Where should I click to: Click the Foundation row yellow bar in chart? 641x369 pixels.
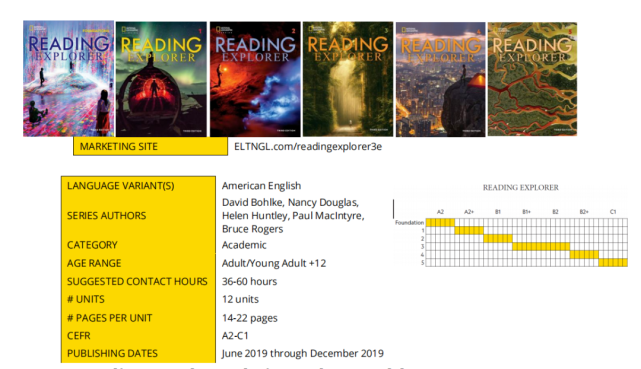pyautogui.click(x=440, y=223)
